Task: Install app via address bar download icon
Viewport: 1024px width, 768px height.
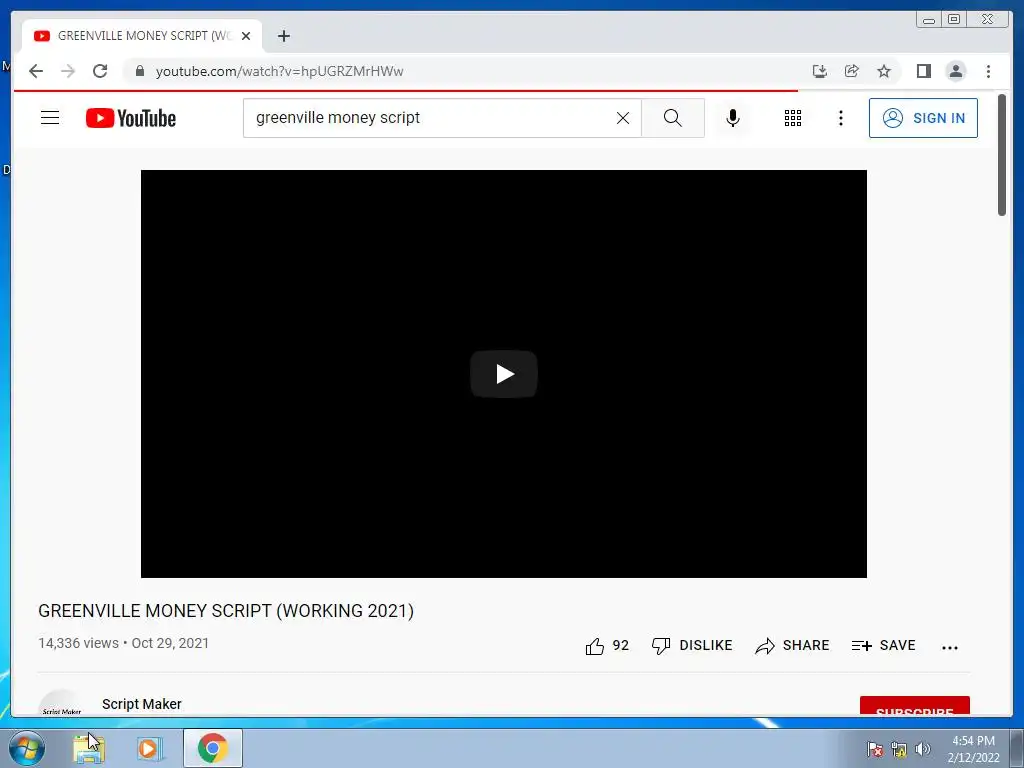Action: click(820, 71)
